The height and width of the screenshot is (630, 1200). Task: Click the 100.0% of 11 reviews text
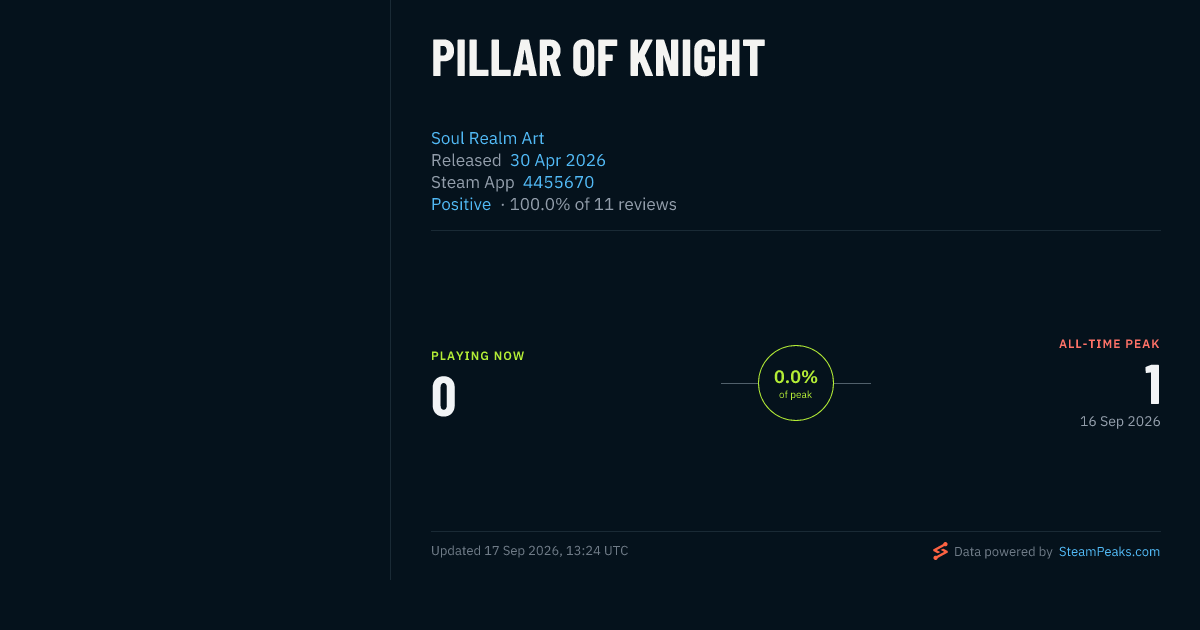(x=593, y=204)
